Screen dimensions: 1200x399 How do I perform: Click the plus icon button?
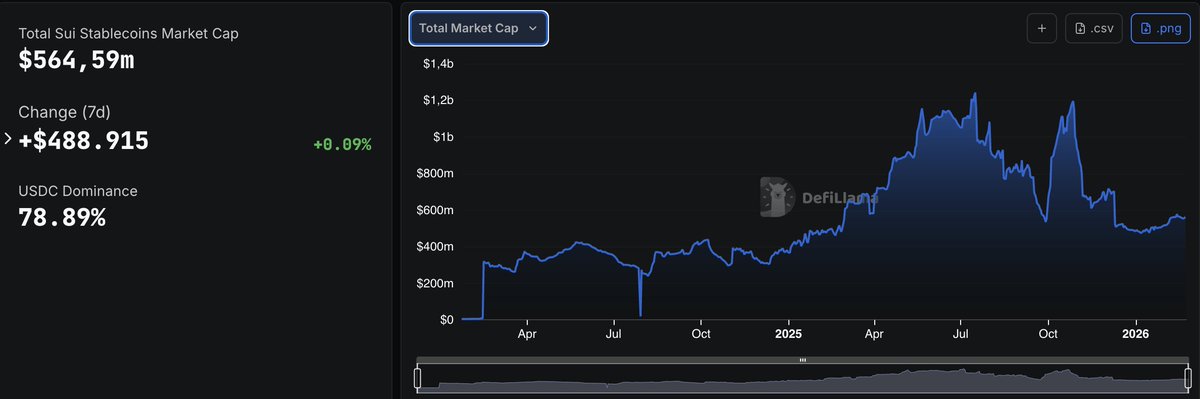[1041, 28]
